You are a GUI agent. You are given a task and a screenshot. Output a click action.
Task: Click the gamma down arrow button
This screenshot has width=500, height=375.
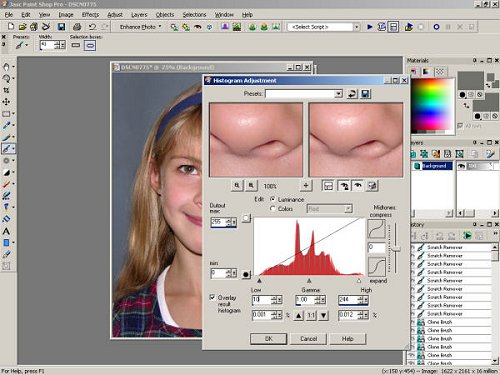point(323,315)
